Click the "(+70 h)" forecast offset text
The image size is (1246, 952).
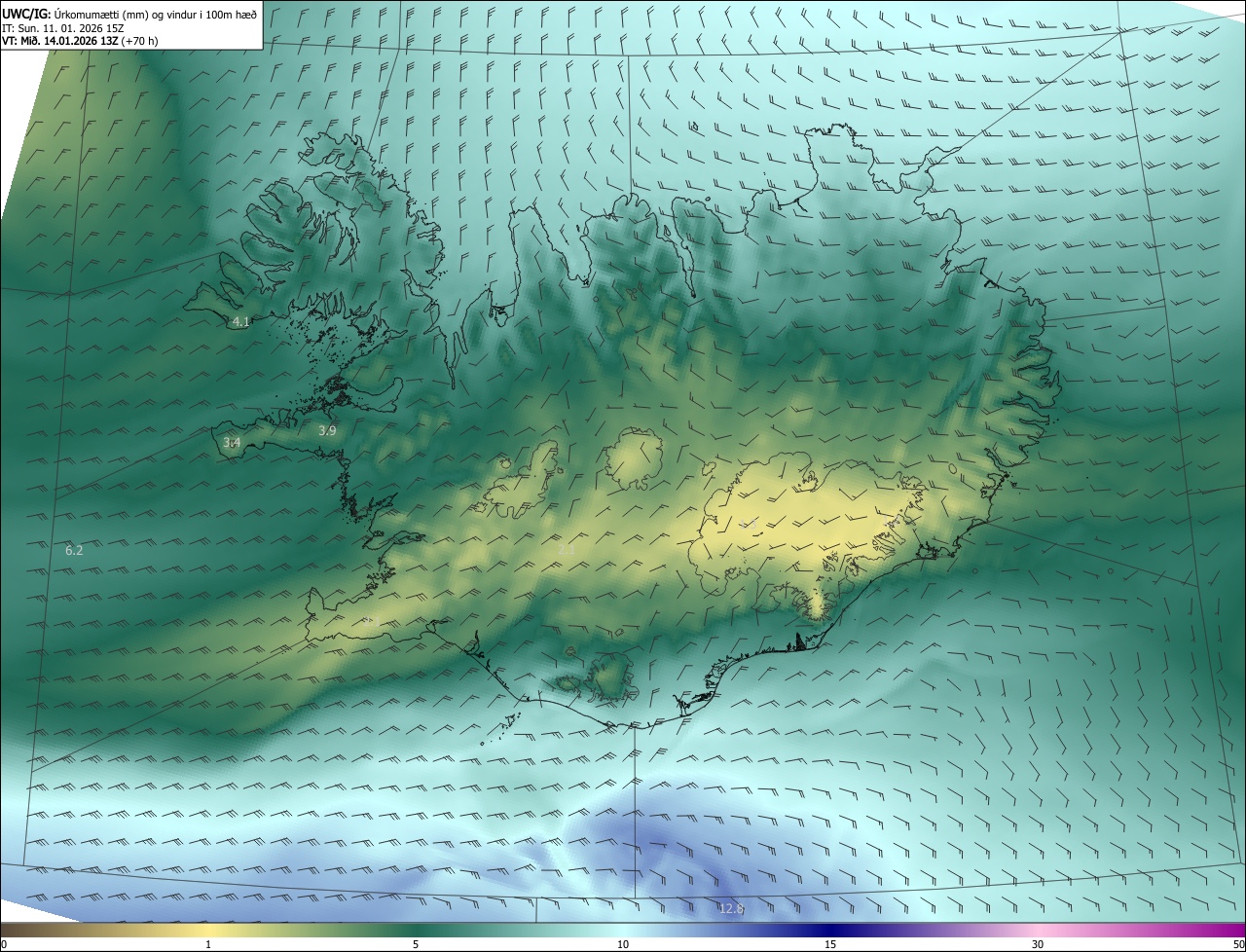point(139,41)
